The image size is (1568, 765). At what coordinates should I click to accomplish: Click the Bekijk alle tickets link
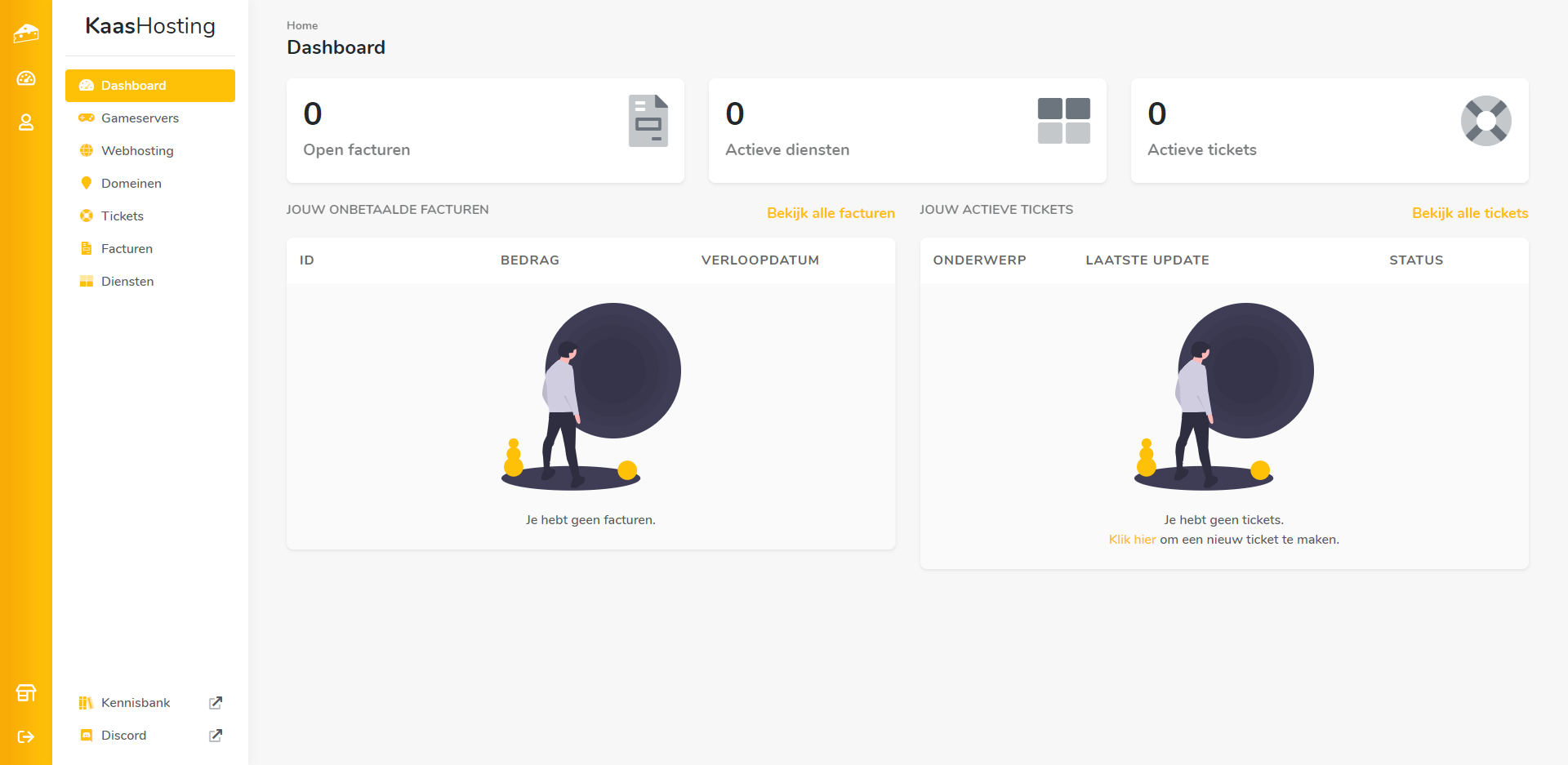pos(1469,213)
